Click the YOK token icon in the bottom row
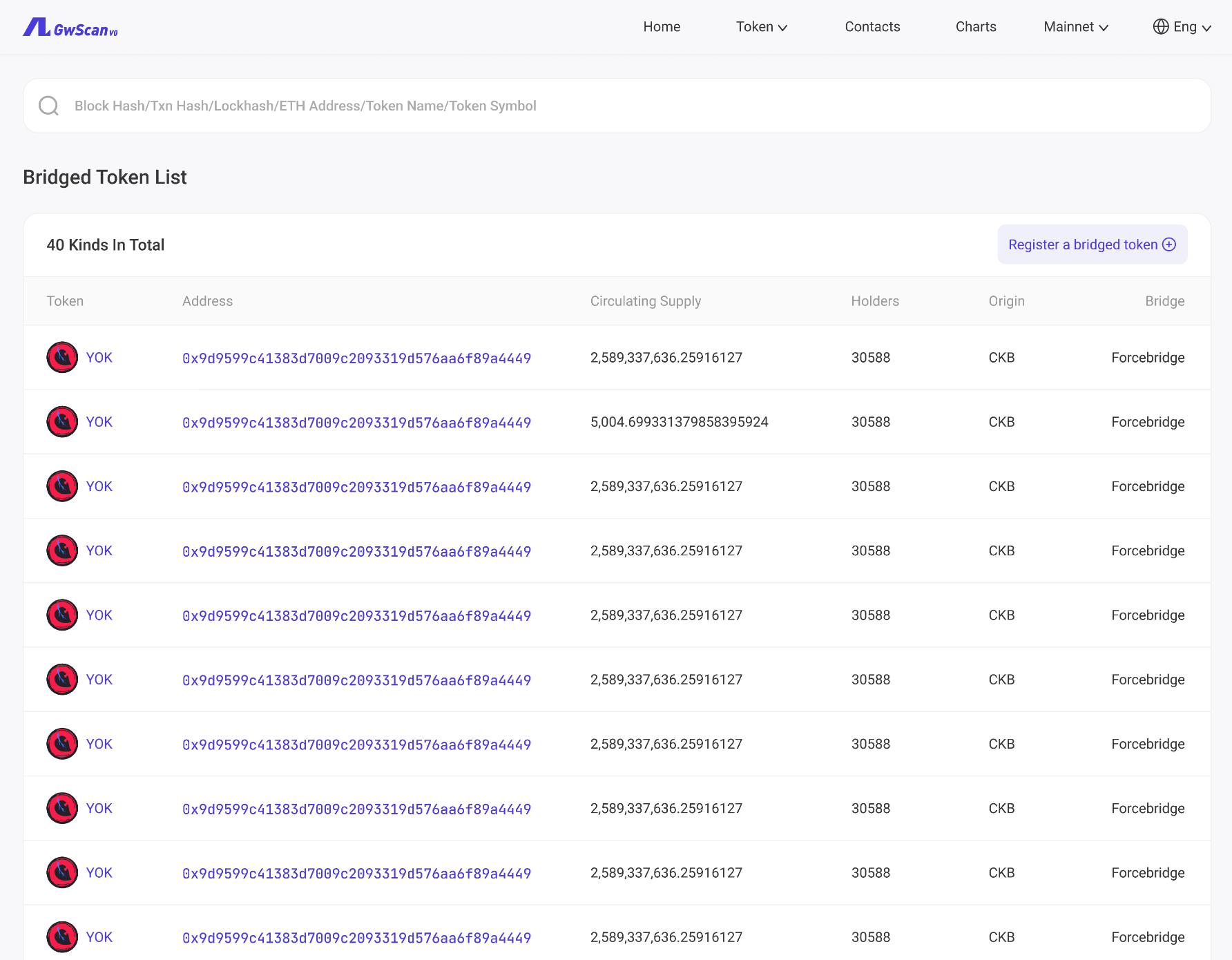 tap(61, 937)
